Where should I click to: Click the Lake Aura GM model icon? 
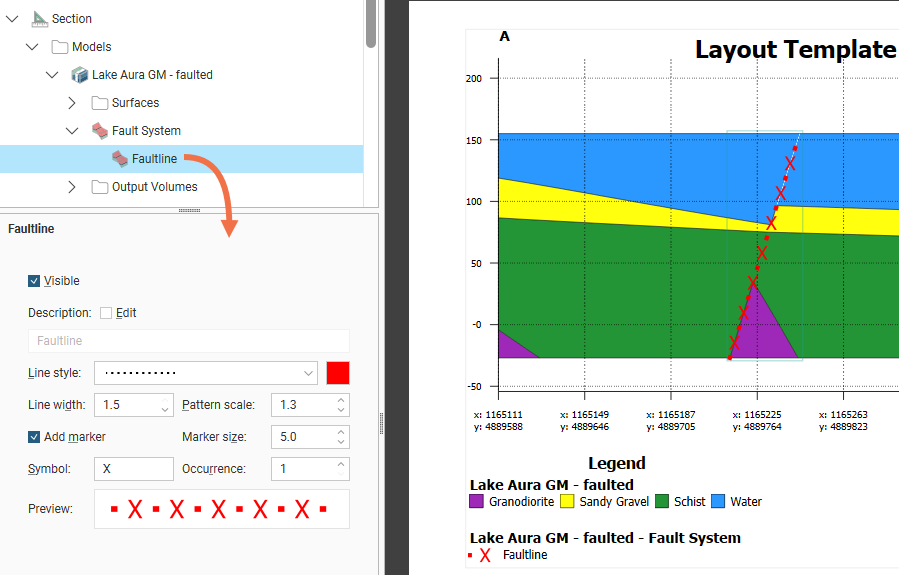79,75
